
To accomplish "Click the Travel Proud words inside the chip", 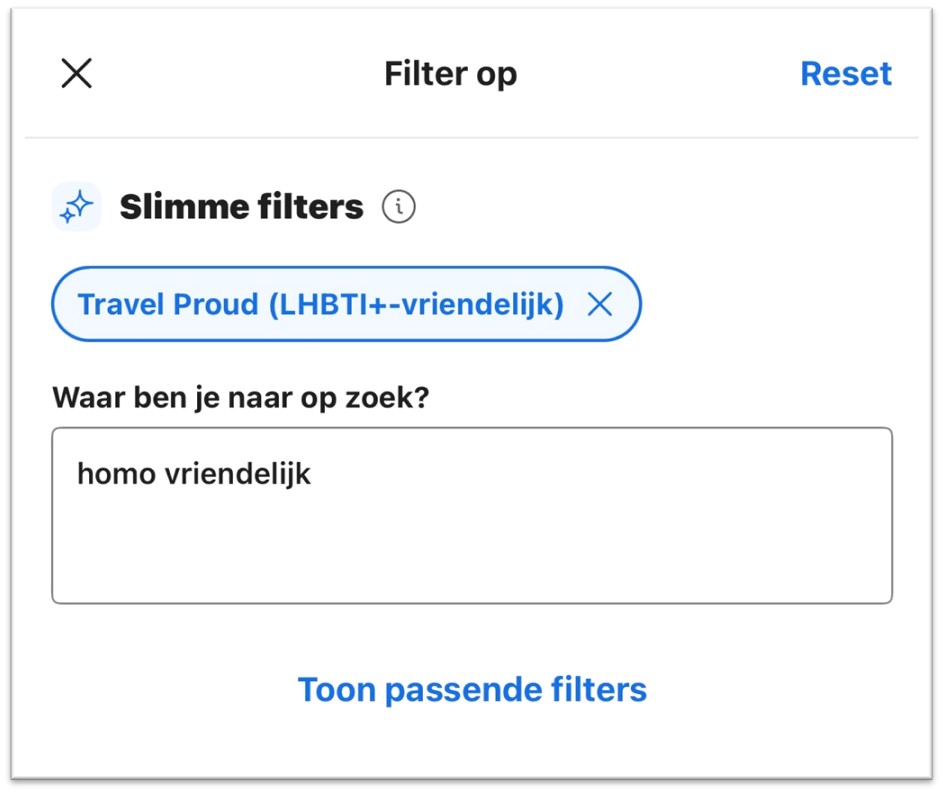I will (x=167, y=305).
